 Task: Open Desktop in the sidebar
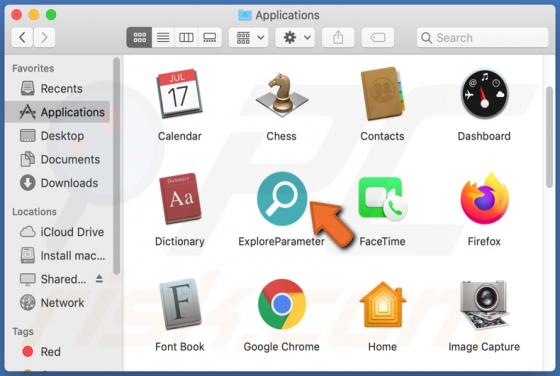pyautogui.click(x=57, y=136)
